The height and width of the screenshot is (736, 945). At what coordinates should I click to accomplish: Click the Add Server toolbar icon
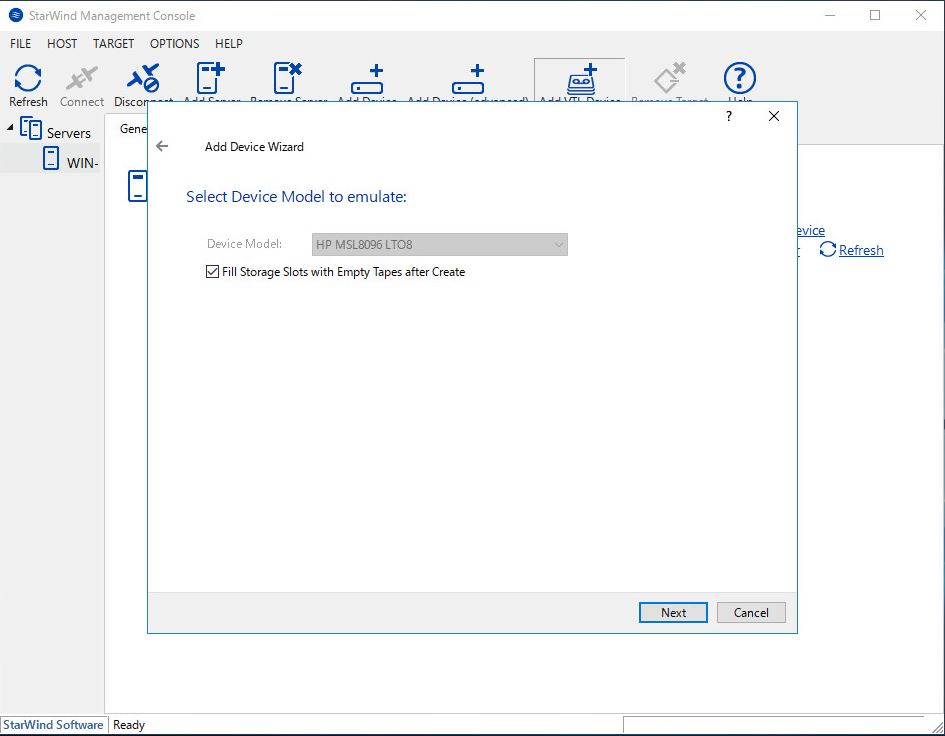(211, 80)
